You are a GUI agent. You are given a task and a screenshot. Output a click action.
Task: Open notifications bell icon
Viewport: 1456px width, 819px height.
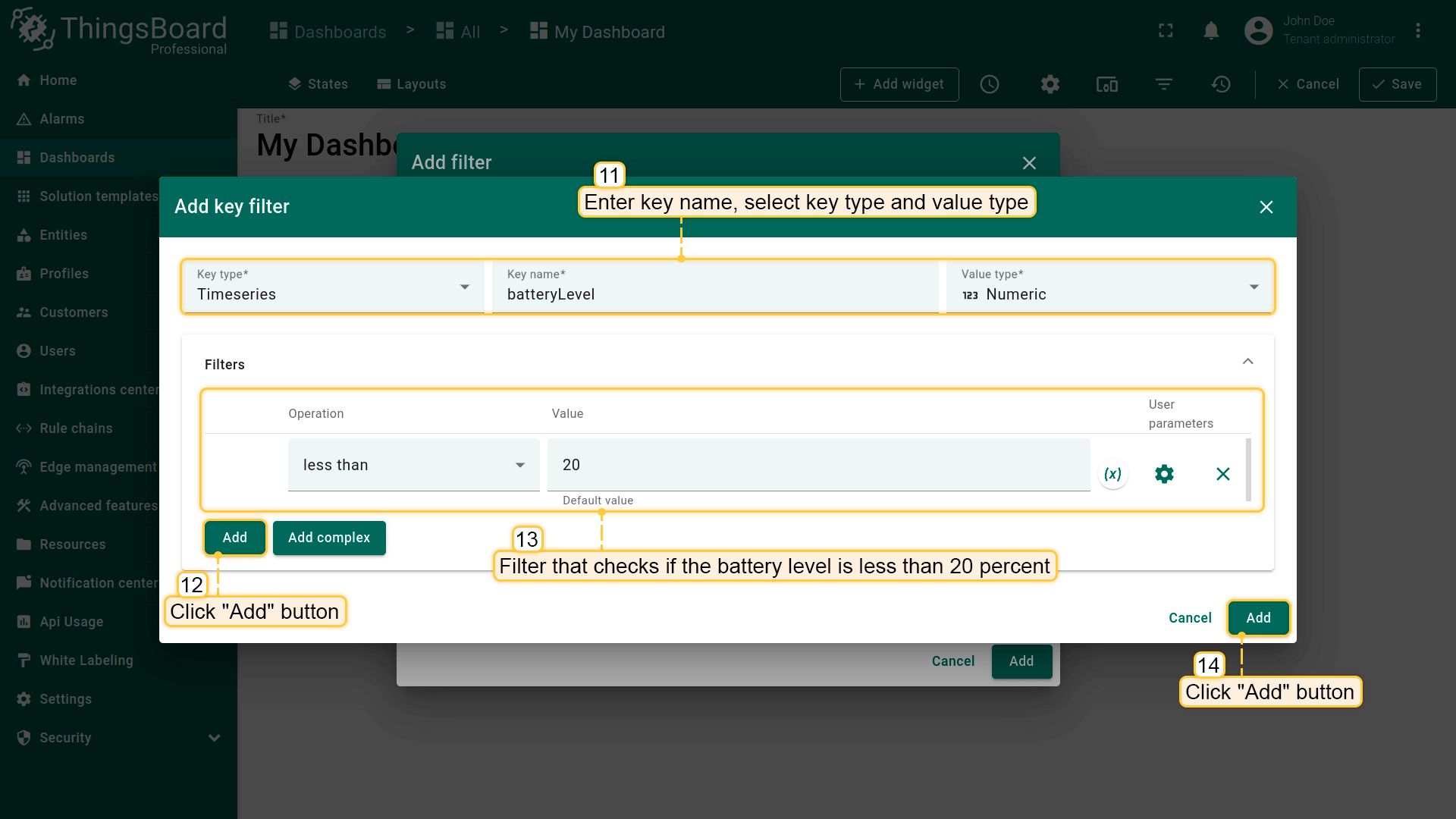(x=1211, y=31)
